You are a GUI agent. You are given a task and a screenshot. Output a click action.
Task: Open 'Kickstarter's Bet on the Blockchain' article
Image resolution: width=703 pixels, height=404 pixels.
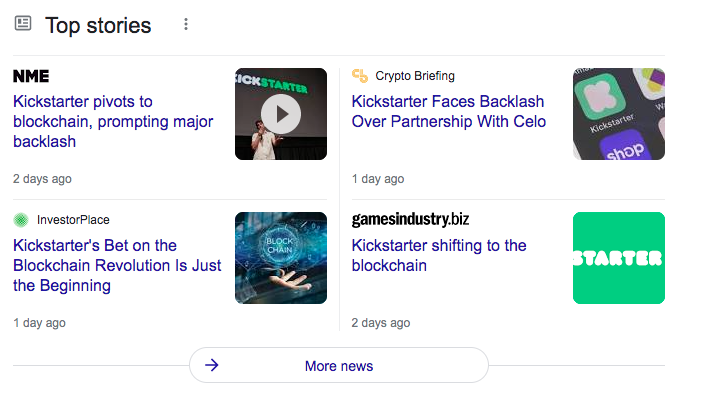tap(117, 265)
